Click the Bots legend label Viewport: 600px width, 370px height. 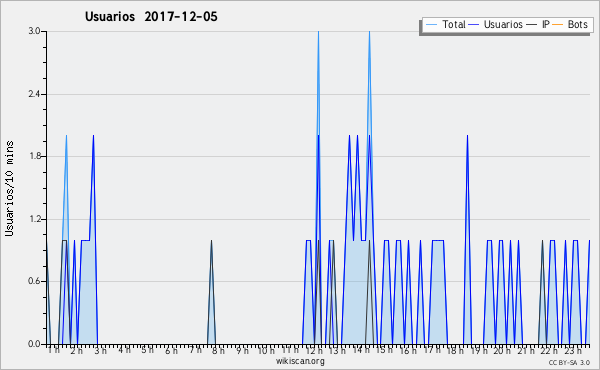tap(577, 24)
